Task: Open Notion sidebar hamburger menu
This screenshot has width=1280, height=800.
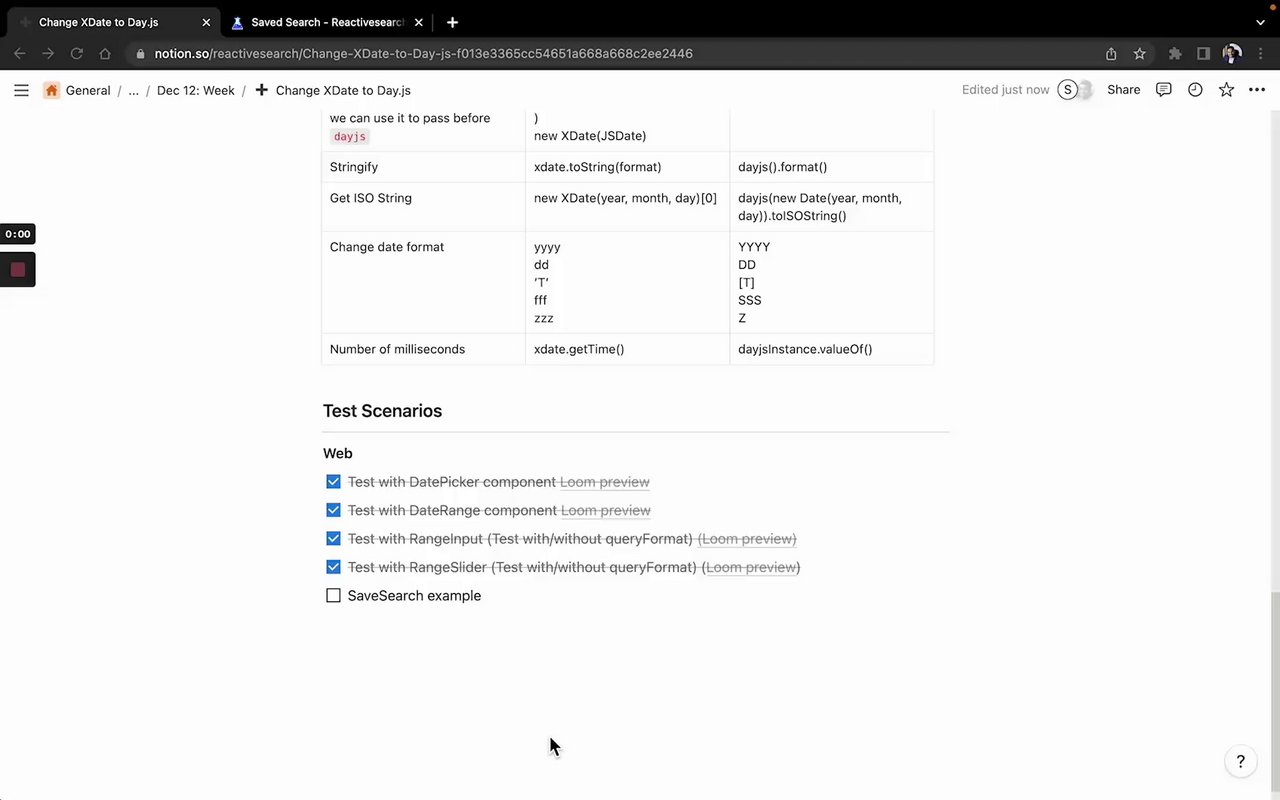Action: pos(21,90)
